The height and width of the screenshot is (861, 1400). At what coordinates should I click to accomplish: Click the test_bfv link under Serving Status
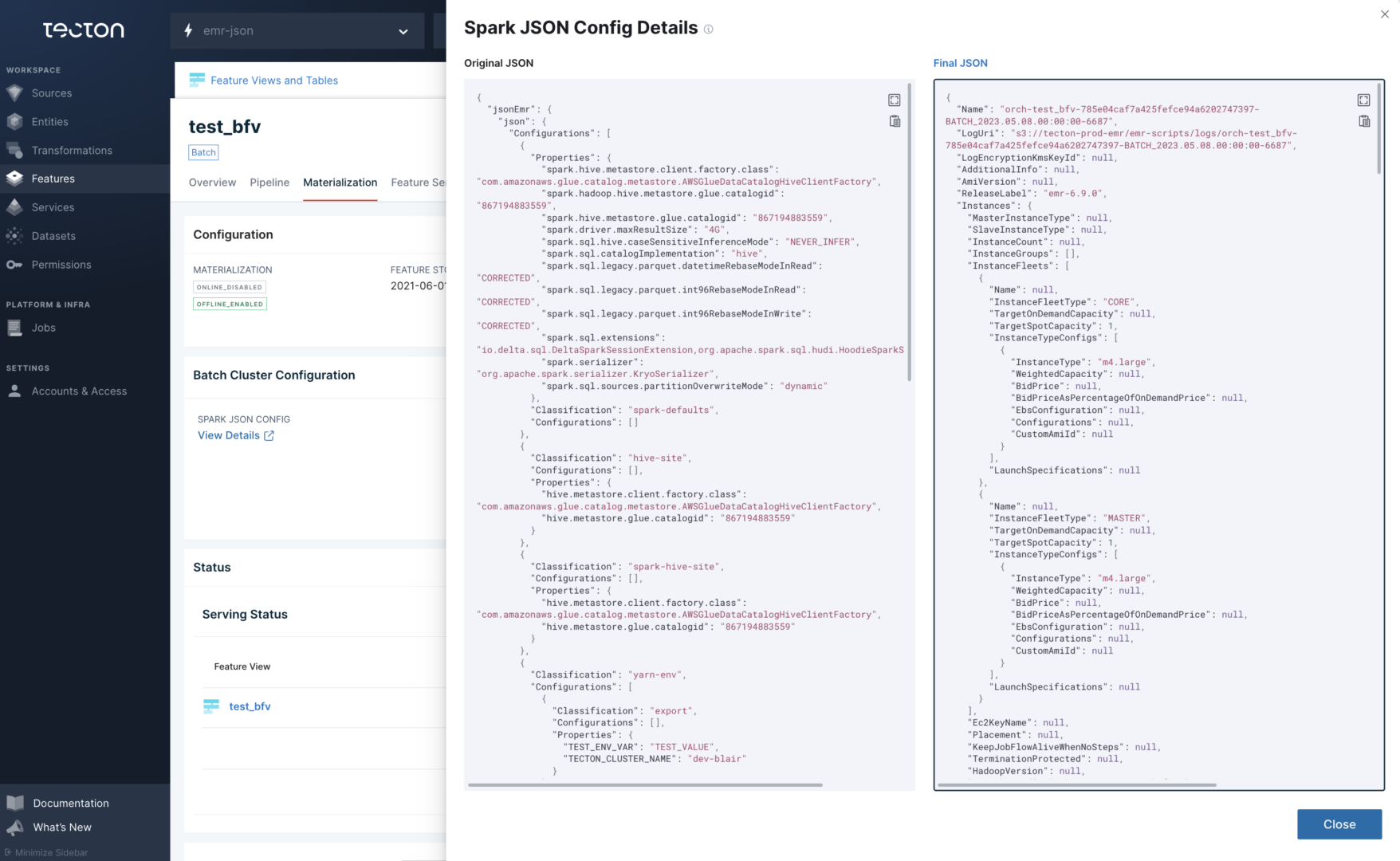point(250,706)
